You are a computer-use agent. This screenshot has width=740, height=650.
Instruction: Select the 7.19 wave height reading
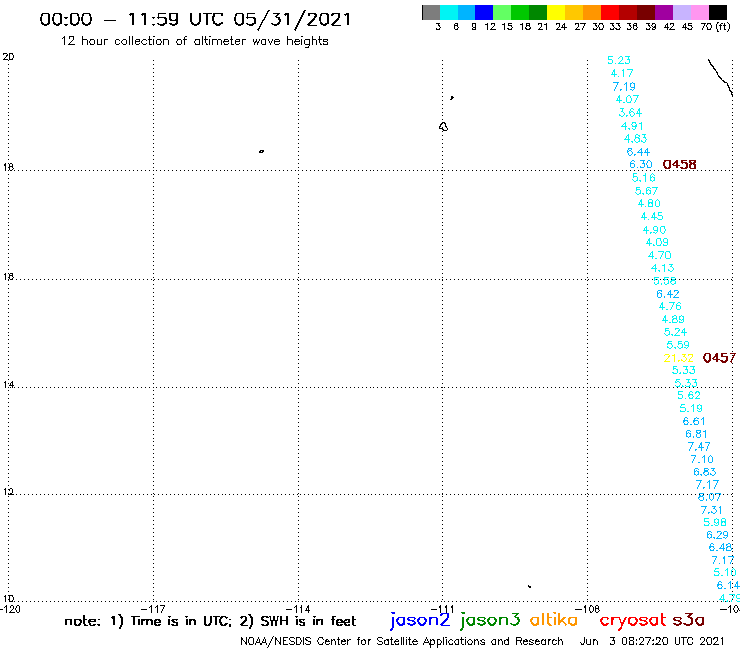[x=624, y=86]
